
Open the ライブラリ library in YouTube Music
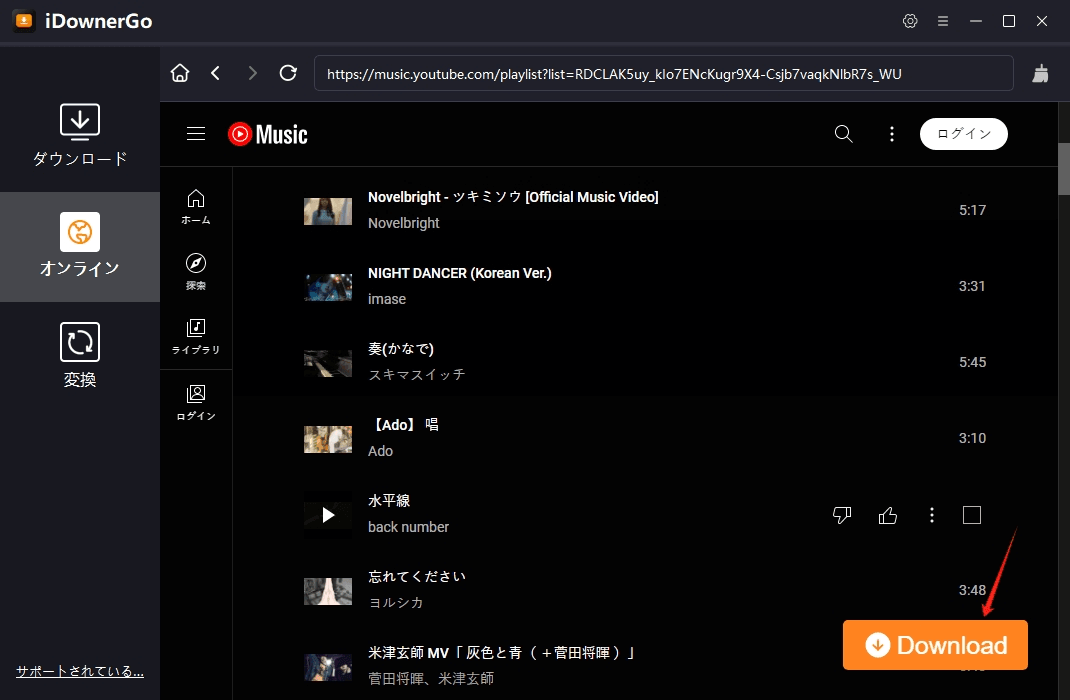pyautogui.click(x=196, y=335)
